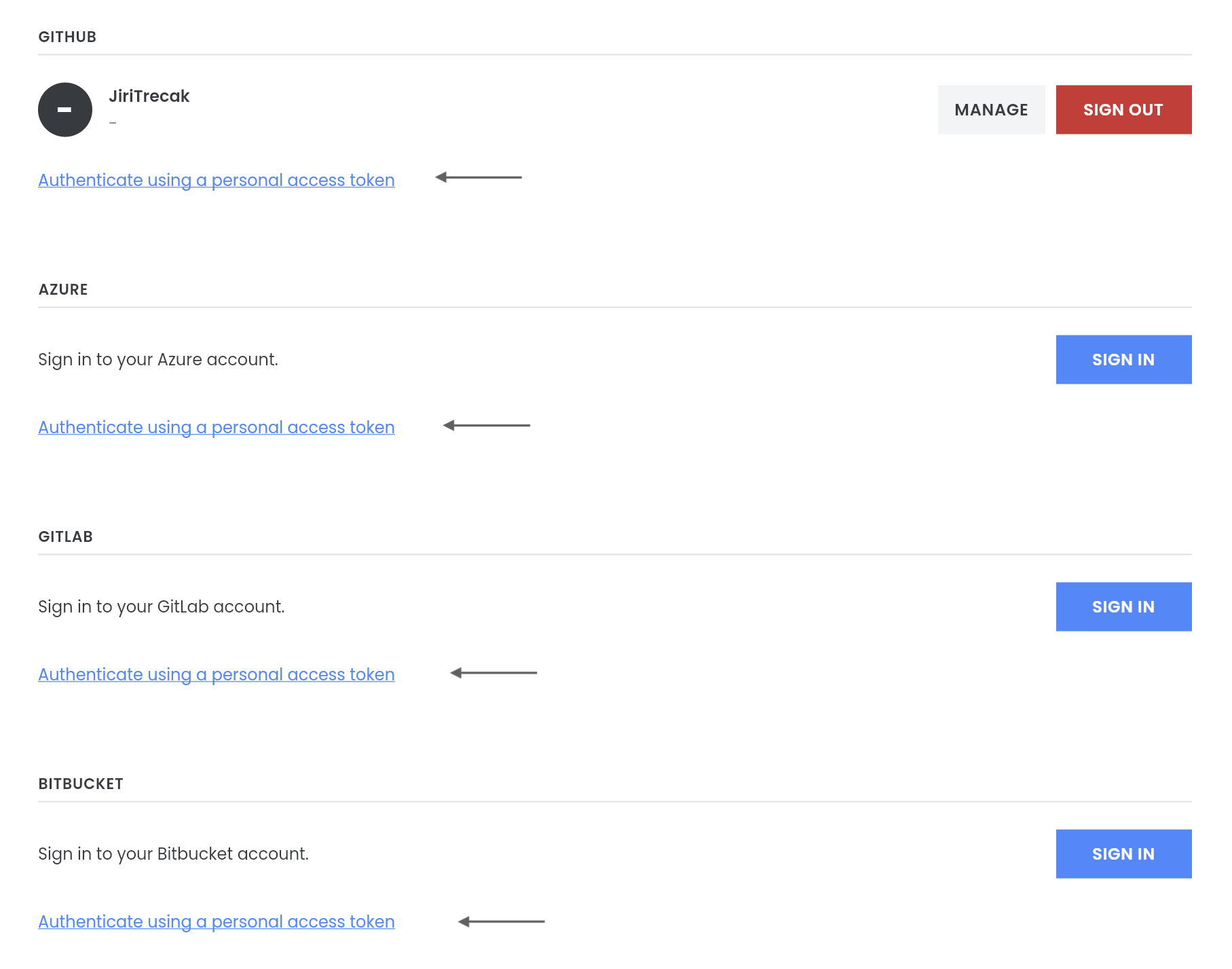1232x969 pixels.
Task: Click the GITLAB section heading
Action: tap(65, 537)
